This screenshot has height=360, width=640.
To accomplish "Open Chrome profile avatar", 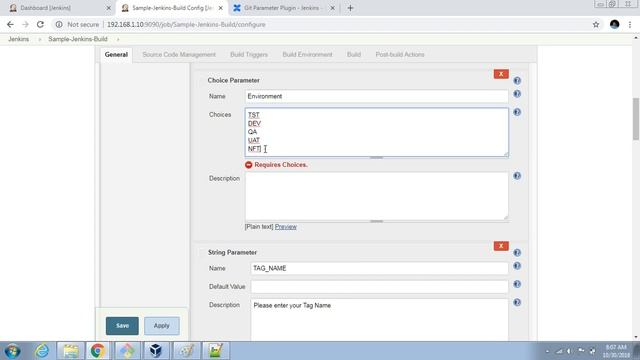I will pos(615,24).
